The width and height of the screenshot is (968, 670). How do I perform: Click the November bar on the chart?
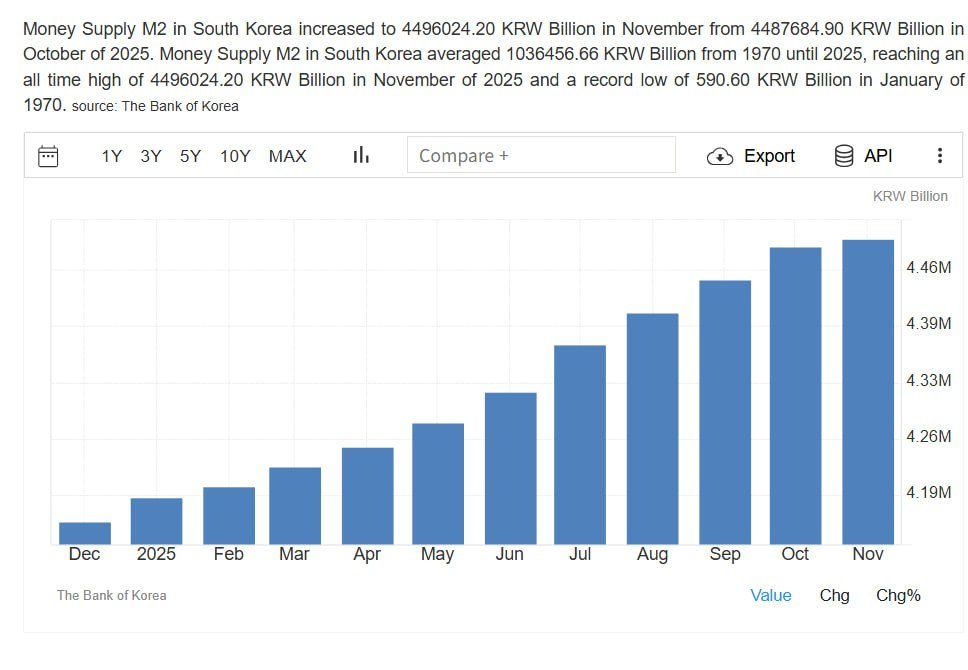tap(868, 390)
